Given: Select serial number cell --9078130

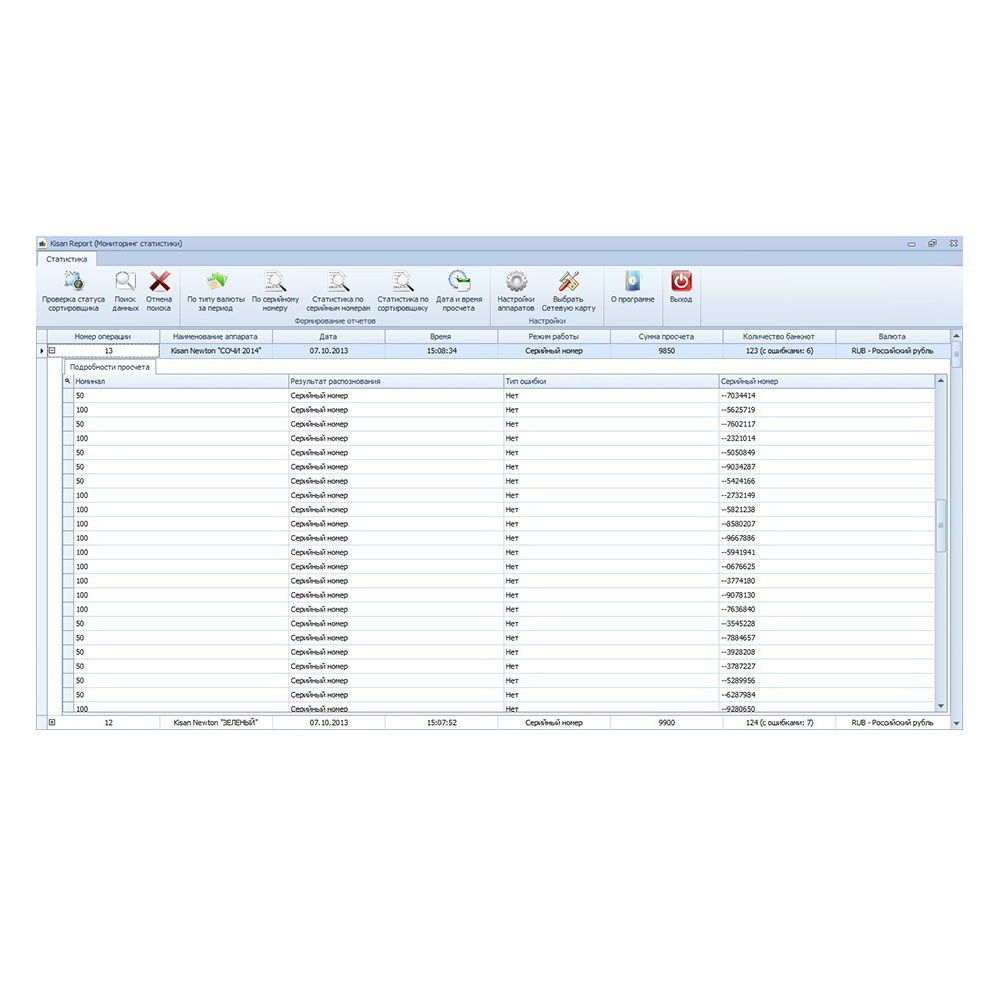Looking at the screenshot, I should click(827, 596).
